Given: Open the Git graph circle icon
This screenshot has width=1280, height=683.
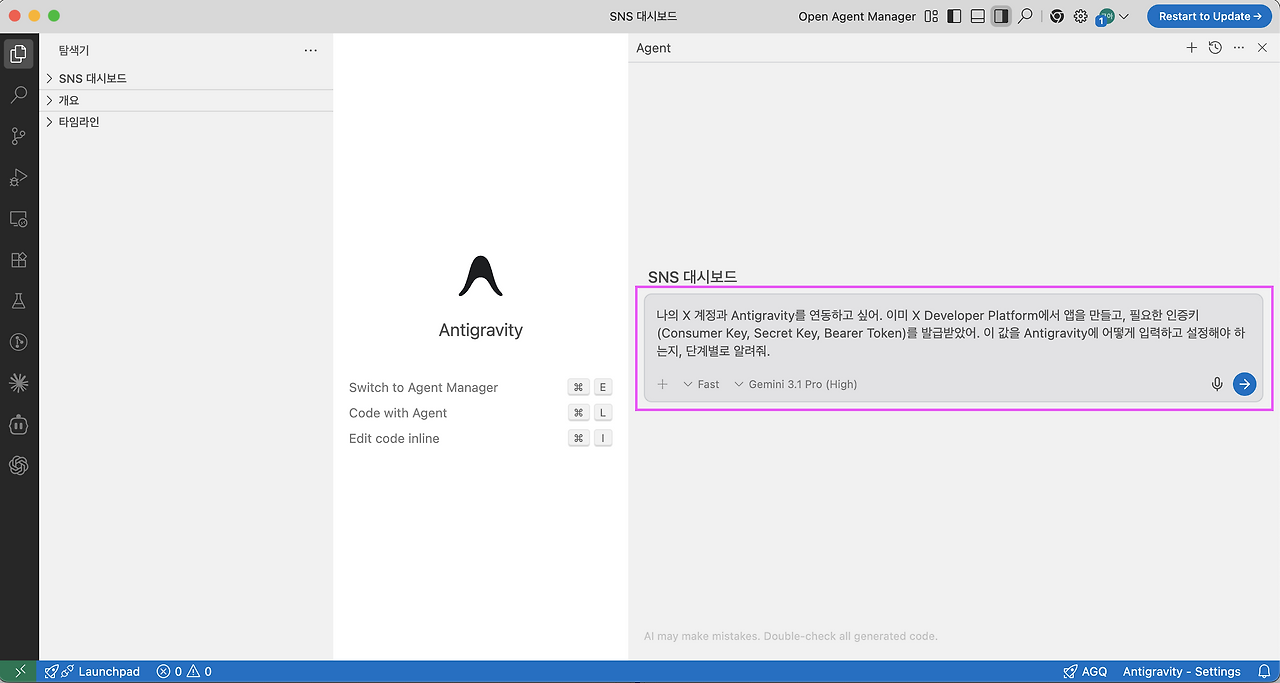Looking at the screenshot, I should [18, 341].
